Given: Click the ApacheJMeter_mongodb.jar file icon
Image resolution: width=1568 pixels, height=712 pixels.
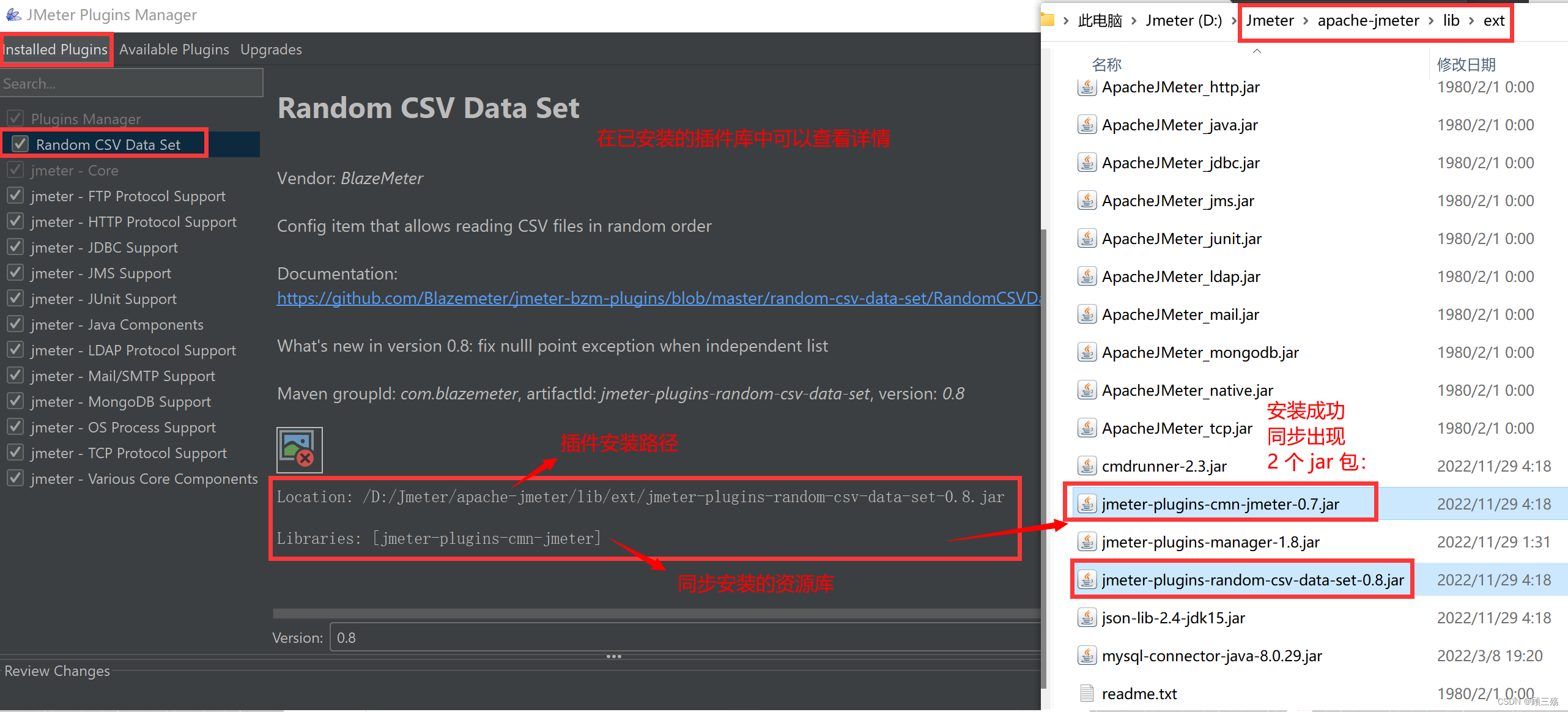Looking at the screenshot, I should coord(1087,353).
